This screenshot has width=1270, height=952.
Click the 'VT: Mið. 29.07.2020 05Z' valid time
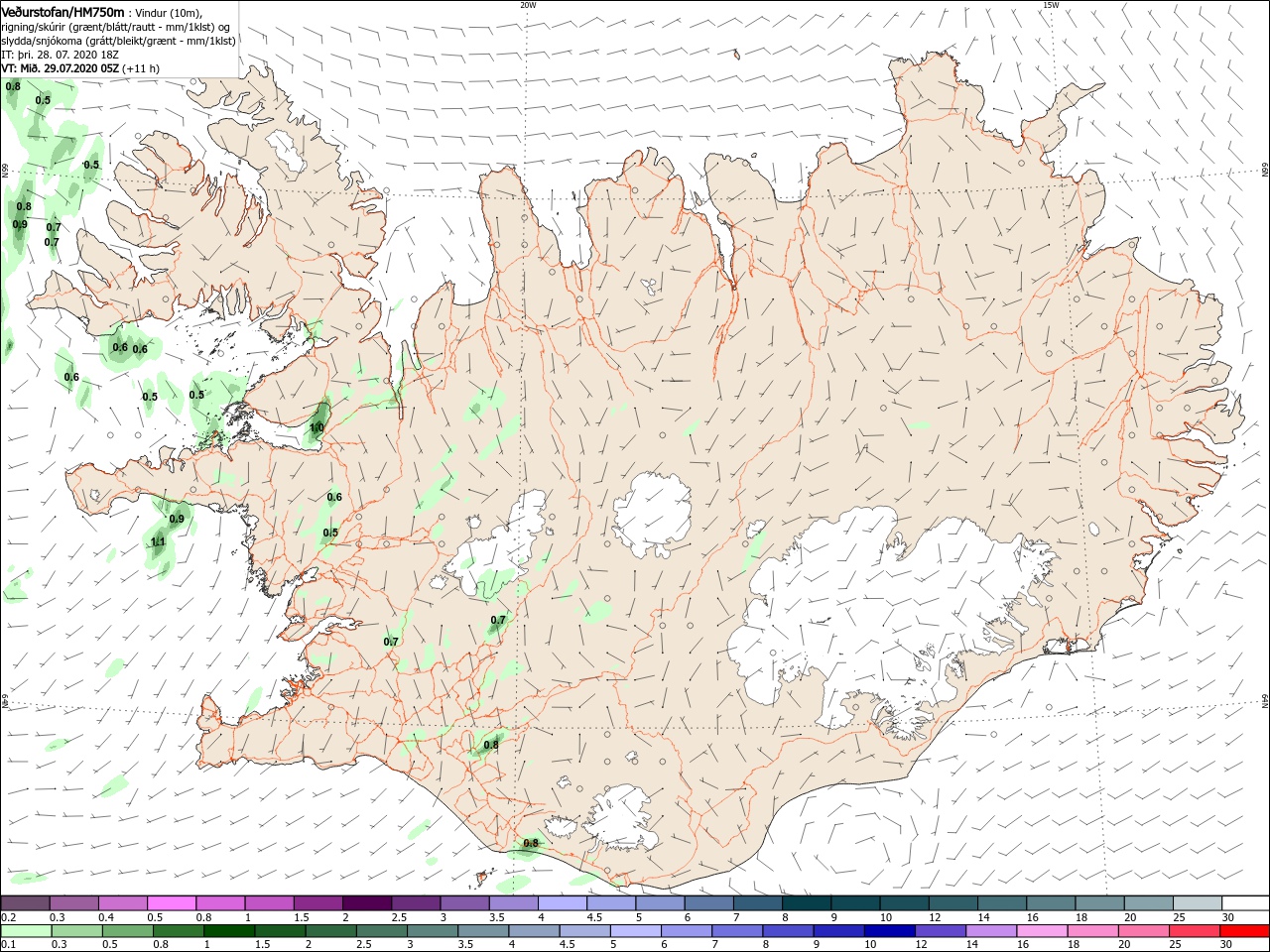61,68
